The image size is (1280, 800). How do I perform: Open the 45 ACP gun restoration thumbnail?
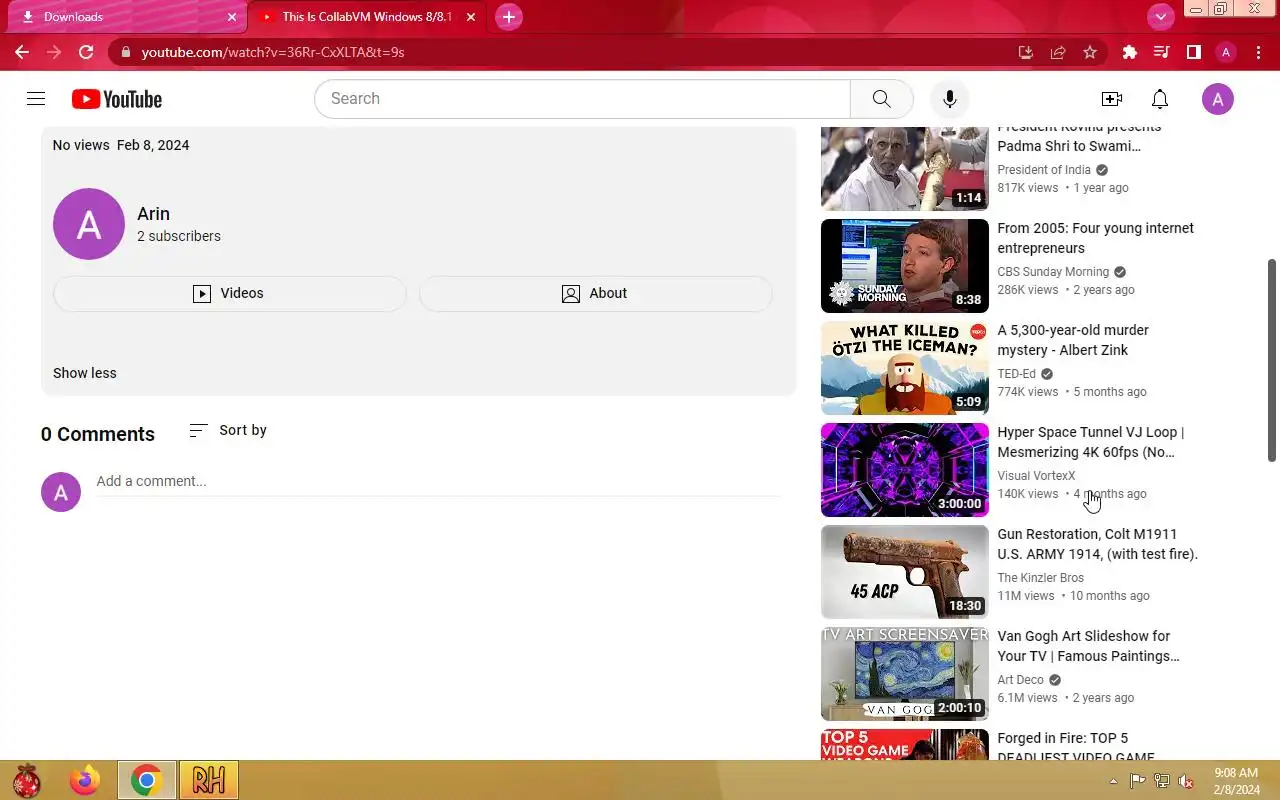pyautogui.click(x=905, y=572)
